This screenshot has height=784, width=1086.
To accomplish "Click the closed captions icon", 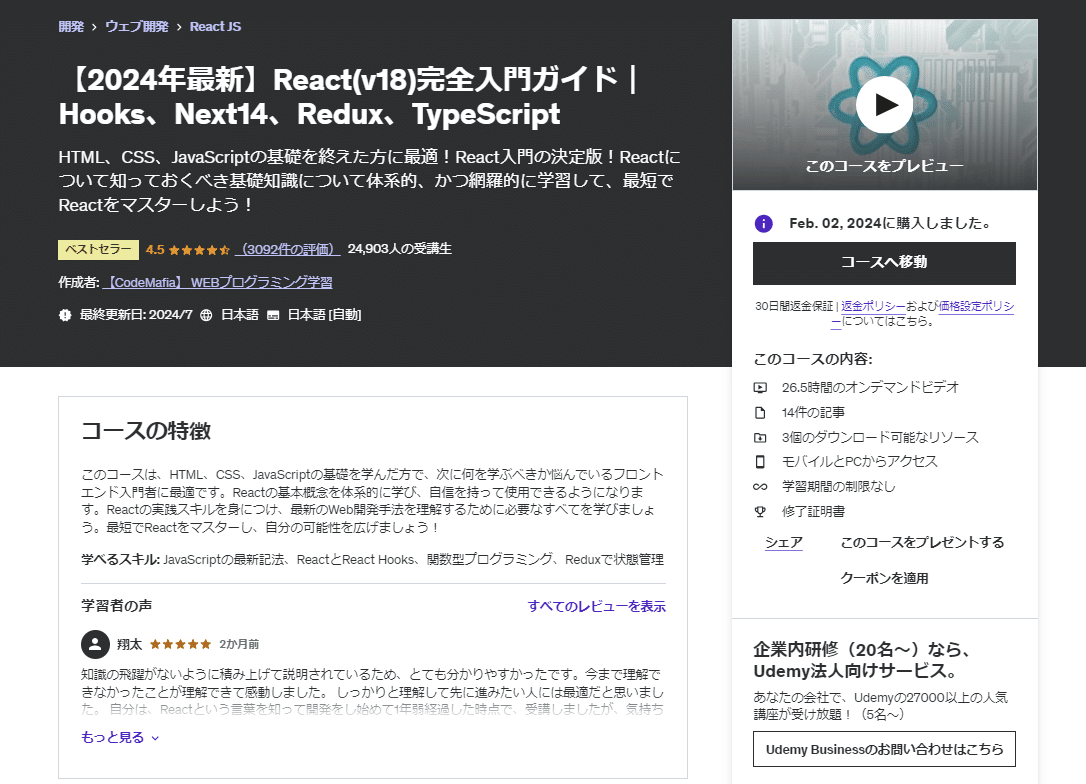I will [x=273, y=316].
